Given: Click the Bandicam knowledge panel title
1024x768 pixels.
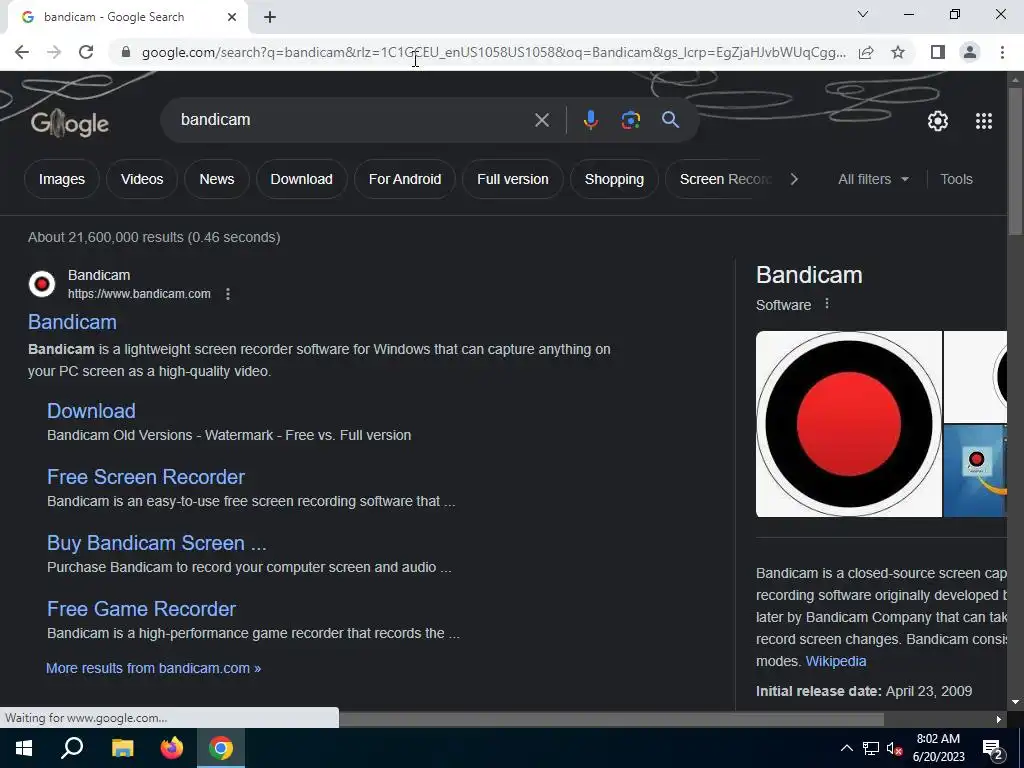Looking at the screenshot, I should 809,275.
